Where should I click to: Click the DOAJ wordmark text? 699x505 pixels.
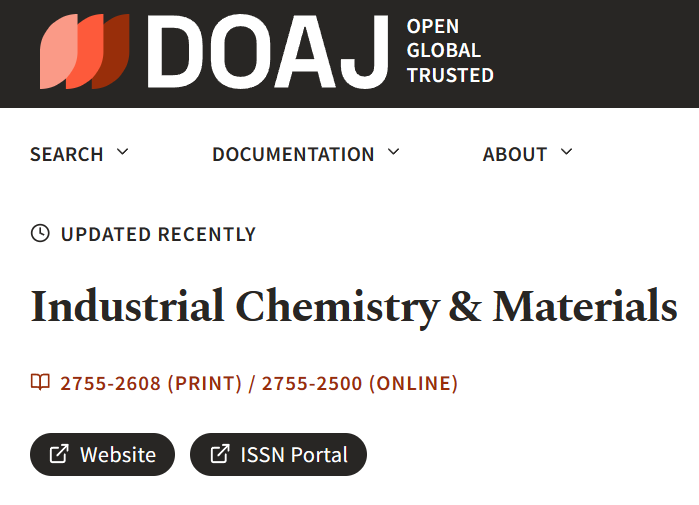(x=268, y=51)
